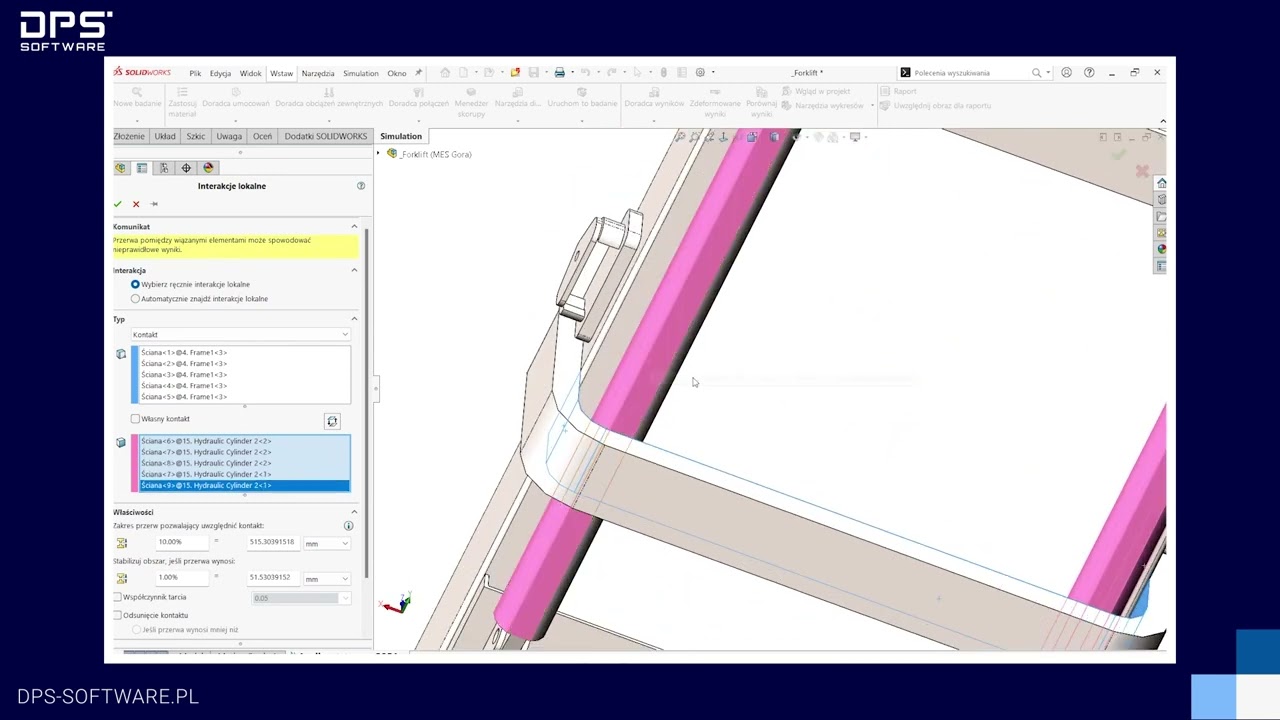1280x720 pixels.
Task: Expand _Forklift (MES Gora) tree node
Action: pyautogui.click(x=379, y=154)
